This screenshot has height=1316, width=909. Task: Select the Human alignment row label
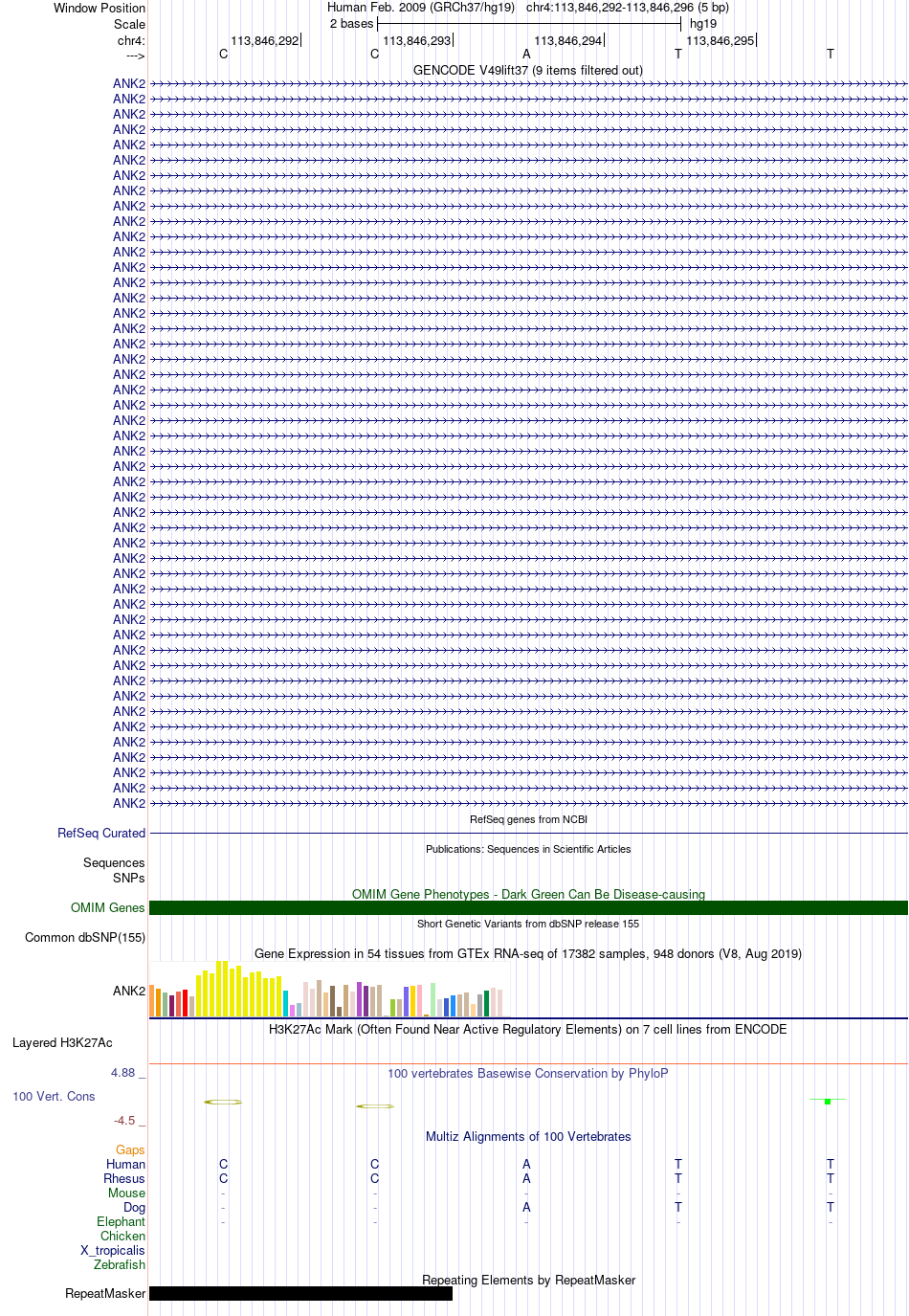click(x=125, y=1164)
